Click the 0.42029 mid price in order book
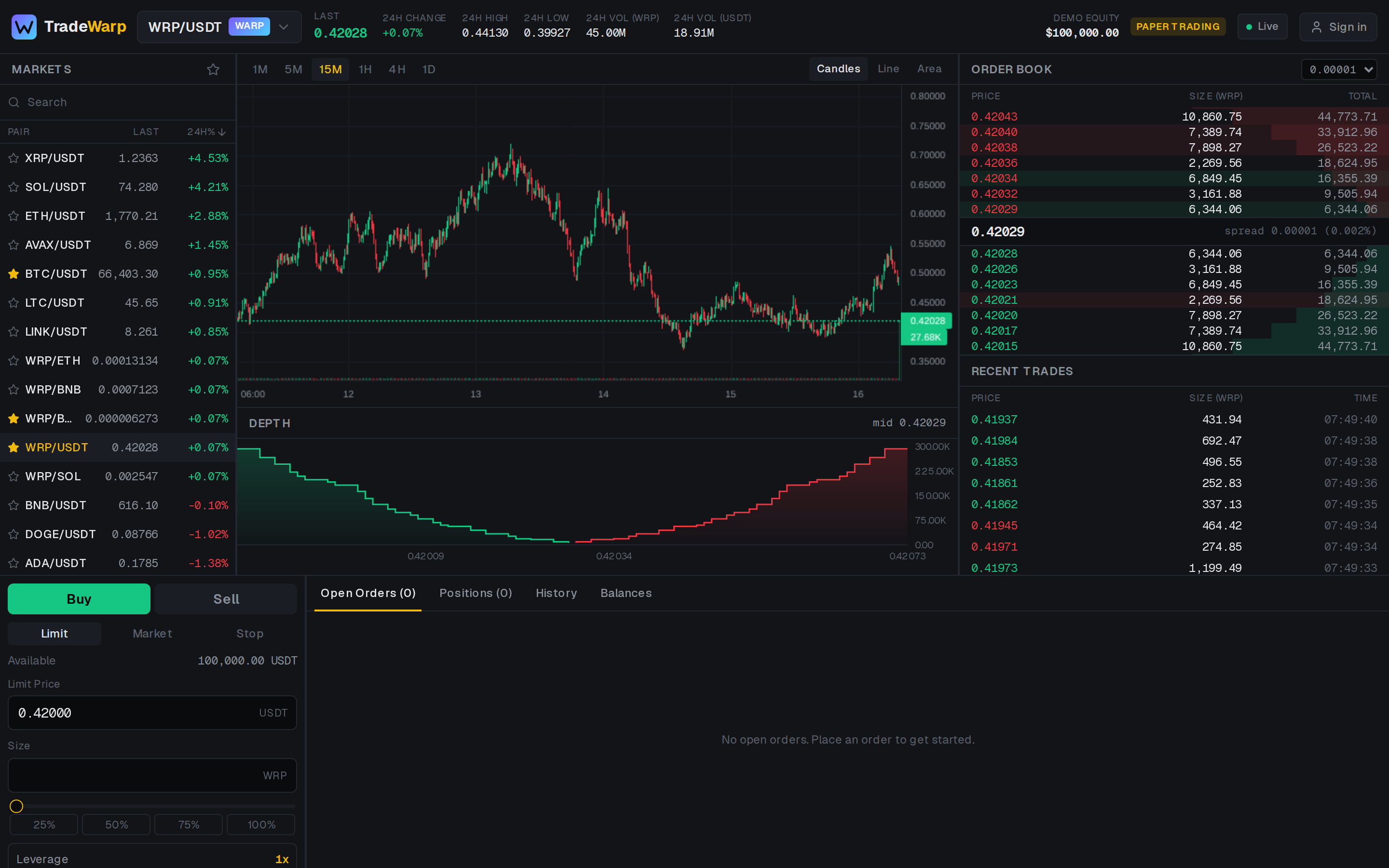 [997, 231]
